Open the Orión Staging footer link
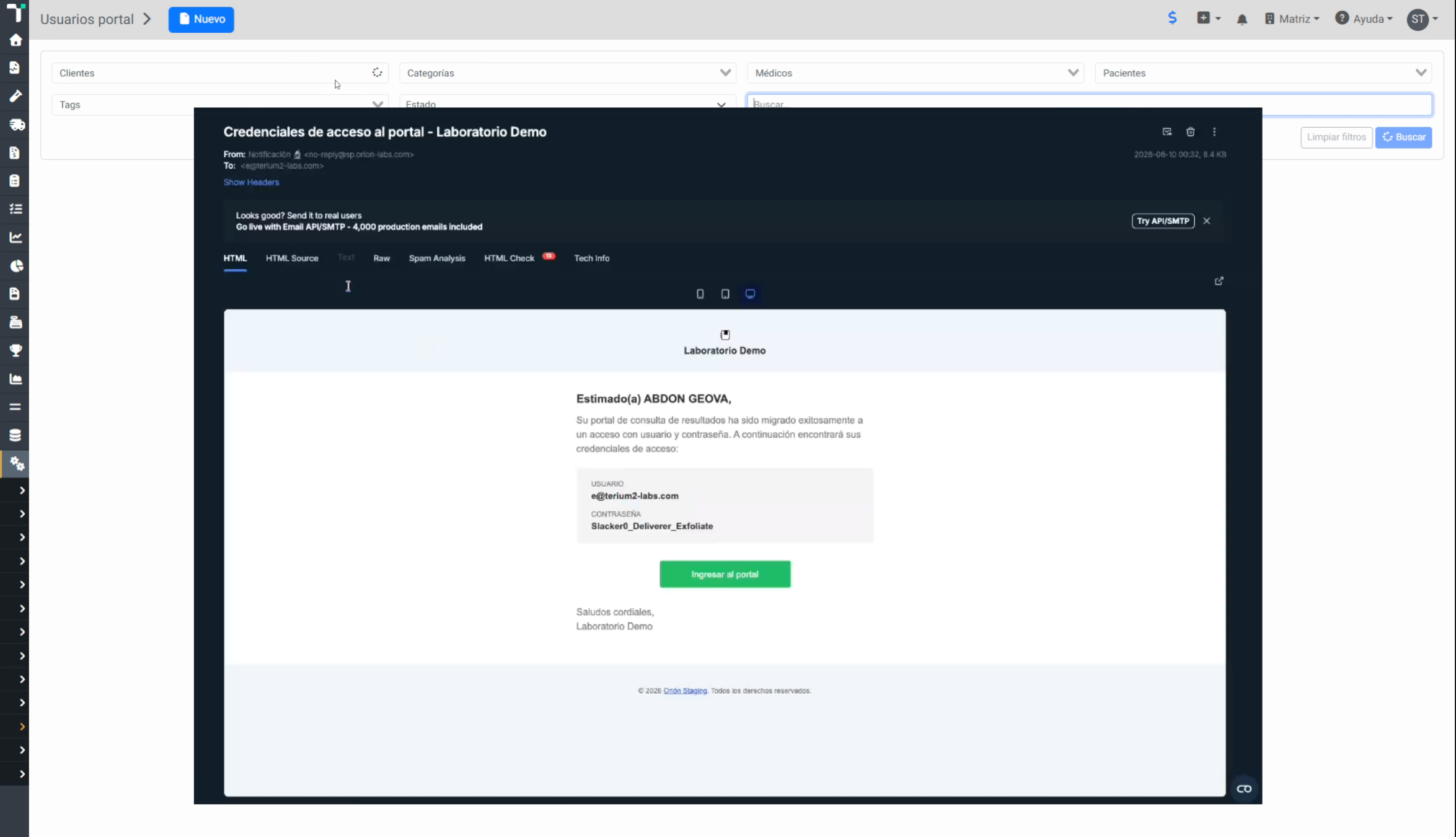The image size is (1456, 837). click(x=685, y=691)
